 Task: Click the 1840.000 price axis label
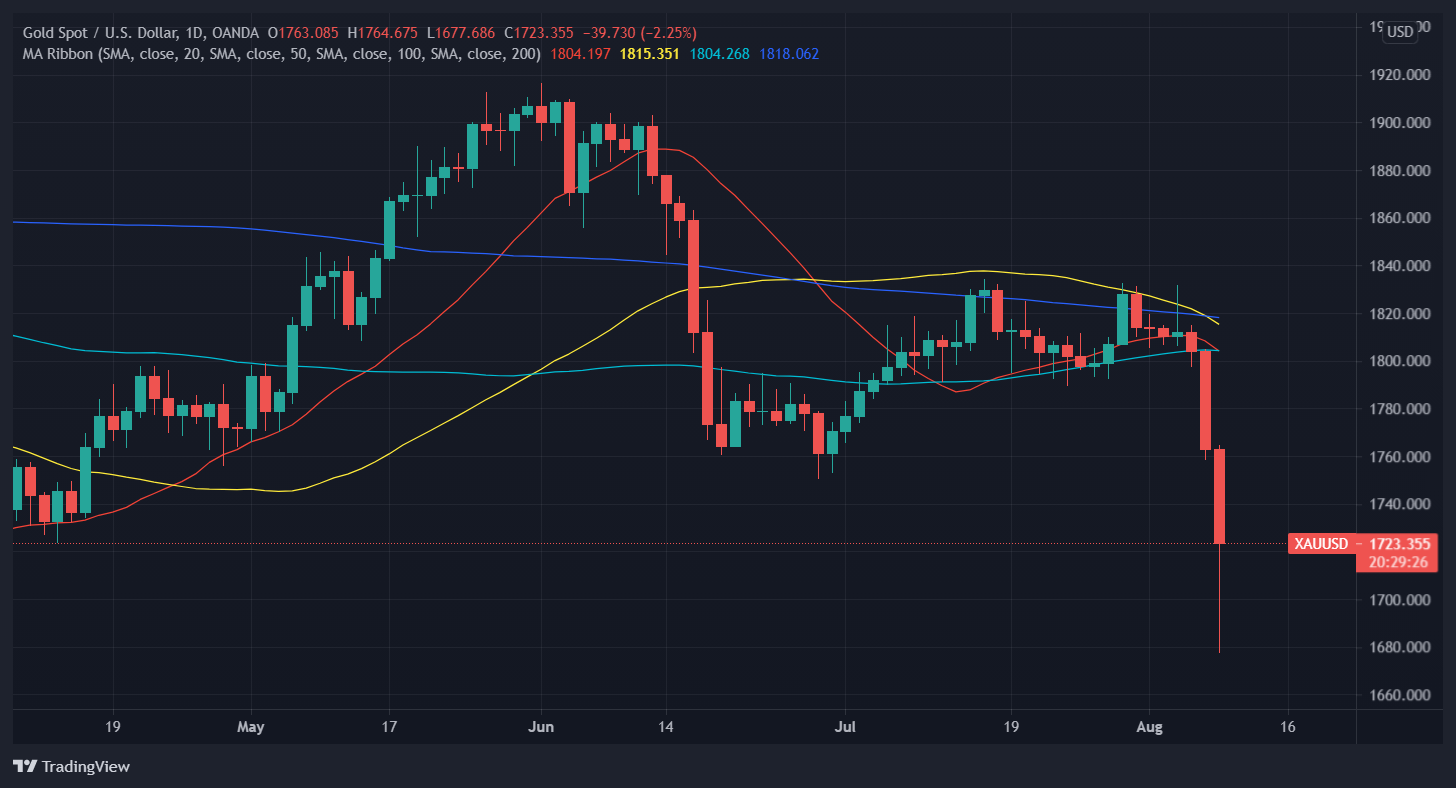1401,266
